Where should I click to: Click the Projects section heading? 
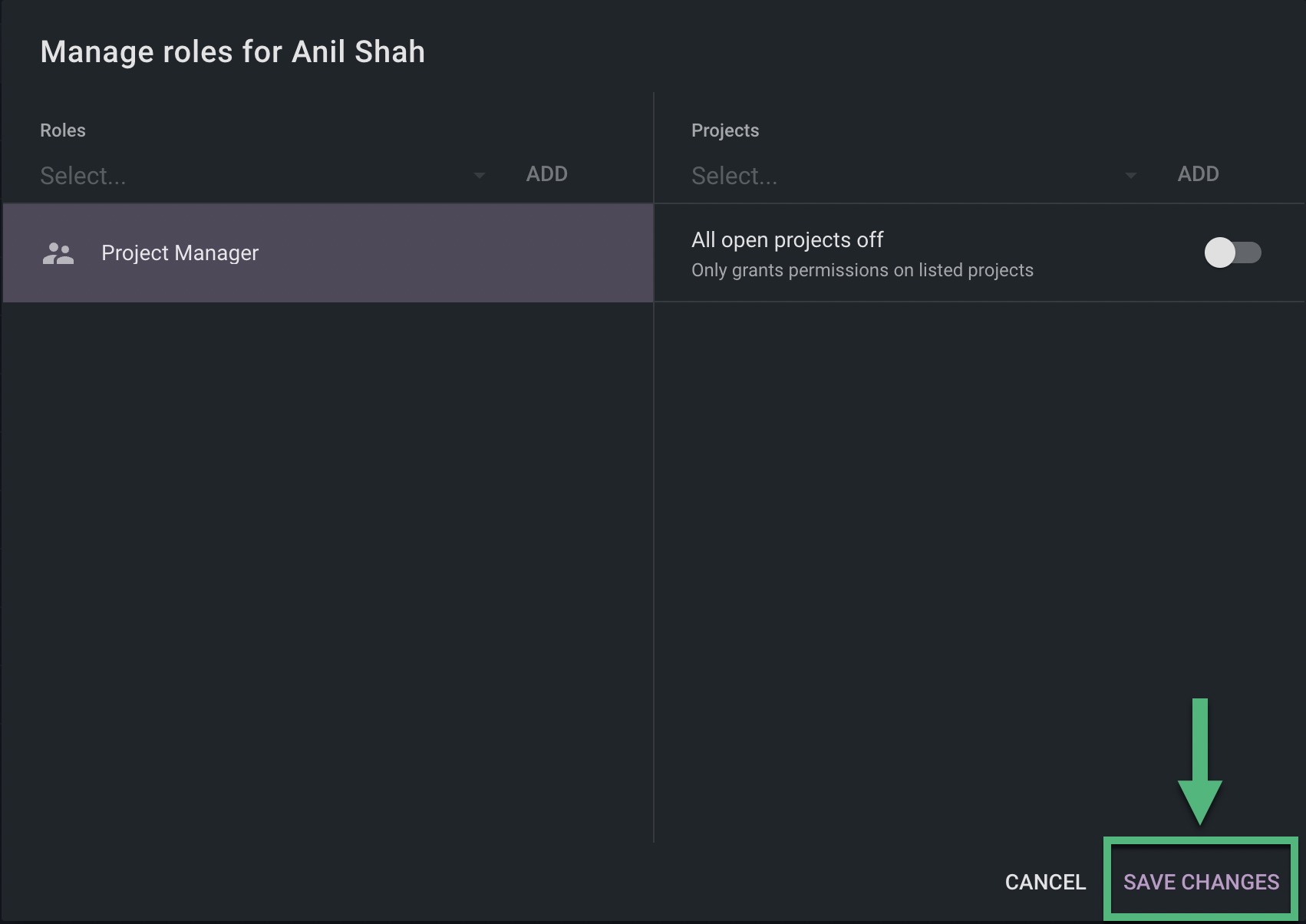pos(725,130)
